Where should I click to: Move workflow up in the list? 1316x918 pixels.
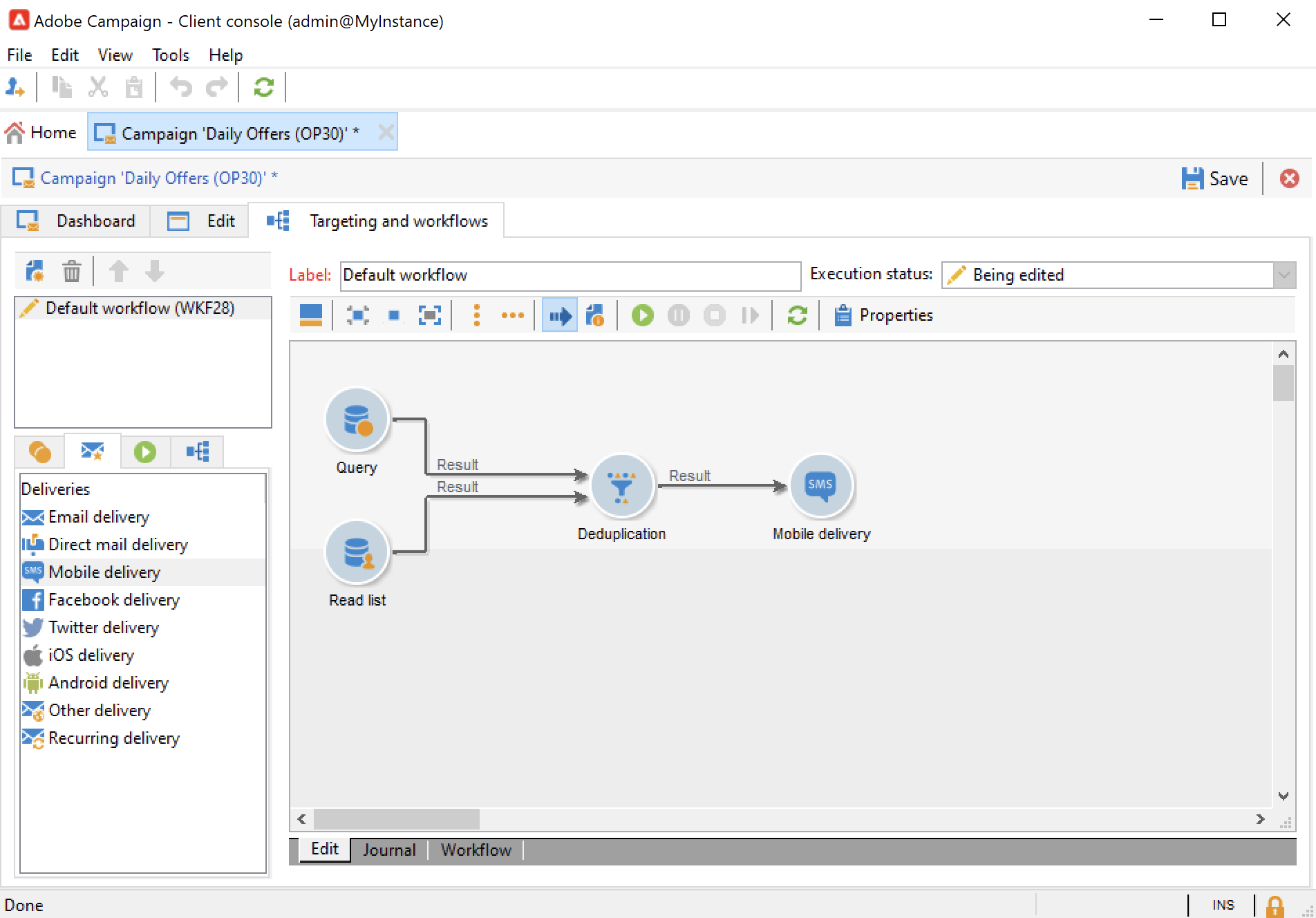tap(118, 271)
